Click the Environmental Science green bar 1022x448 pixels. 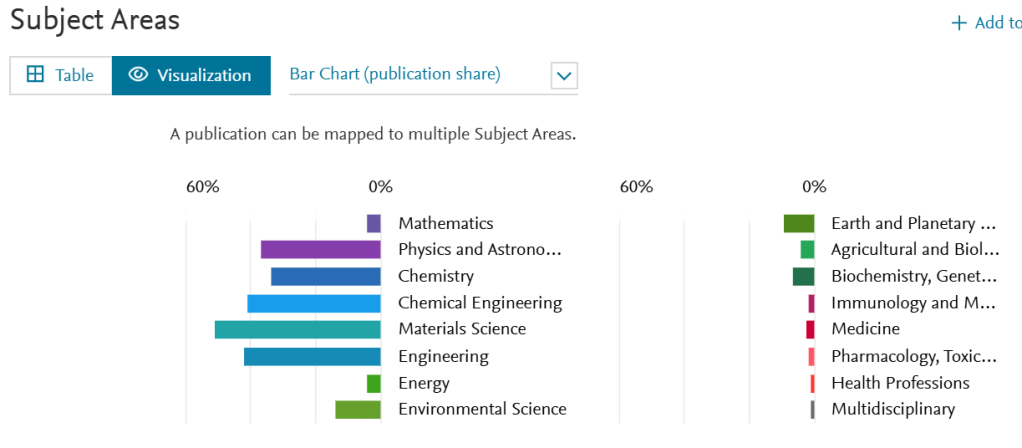[x=357, y=409]
